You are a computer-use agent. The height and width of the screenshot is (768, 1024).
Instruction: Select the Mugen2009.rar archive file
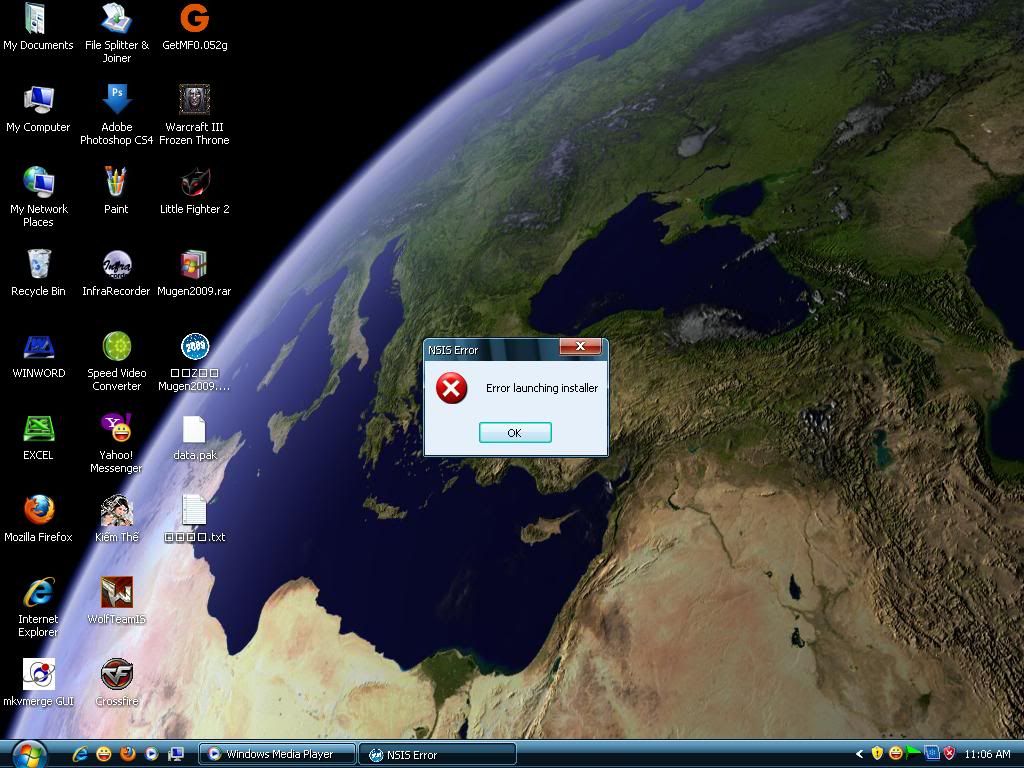(x=195, y=273)
